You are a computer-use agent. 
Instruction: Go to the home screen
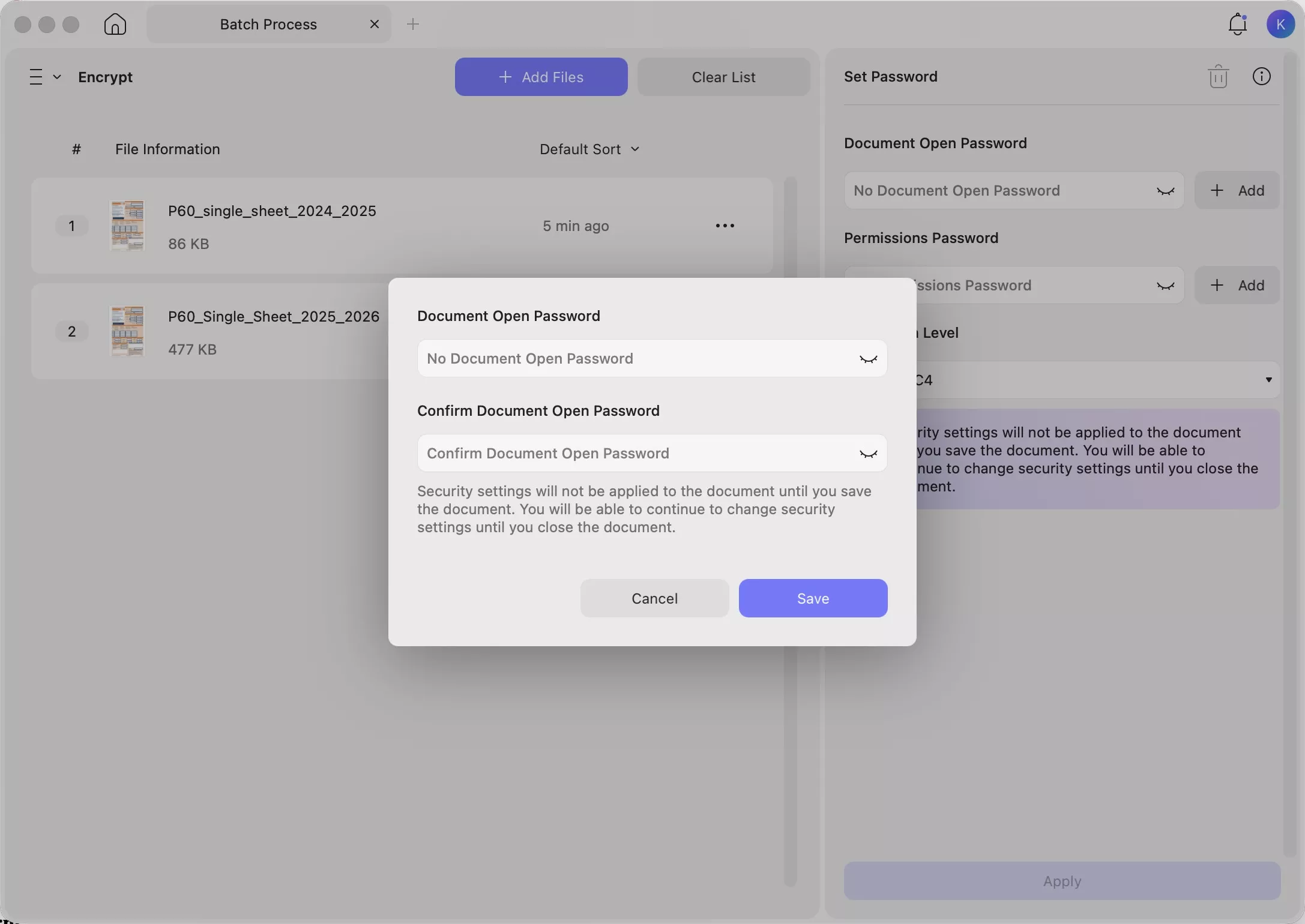click(x=115, y=24)
